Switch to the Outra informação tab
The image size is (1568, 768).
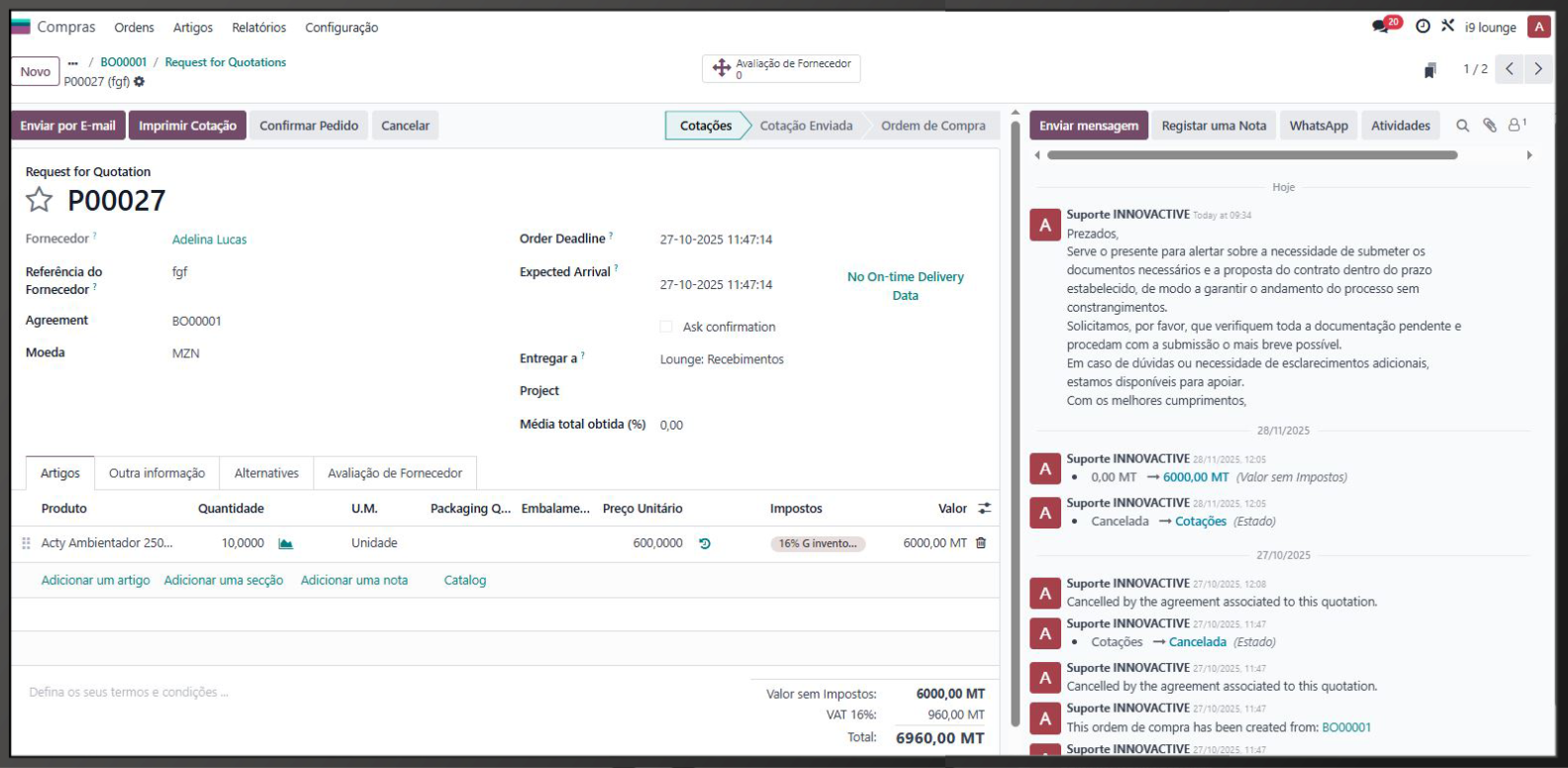tap(156, 473)
